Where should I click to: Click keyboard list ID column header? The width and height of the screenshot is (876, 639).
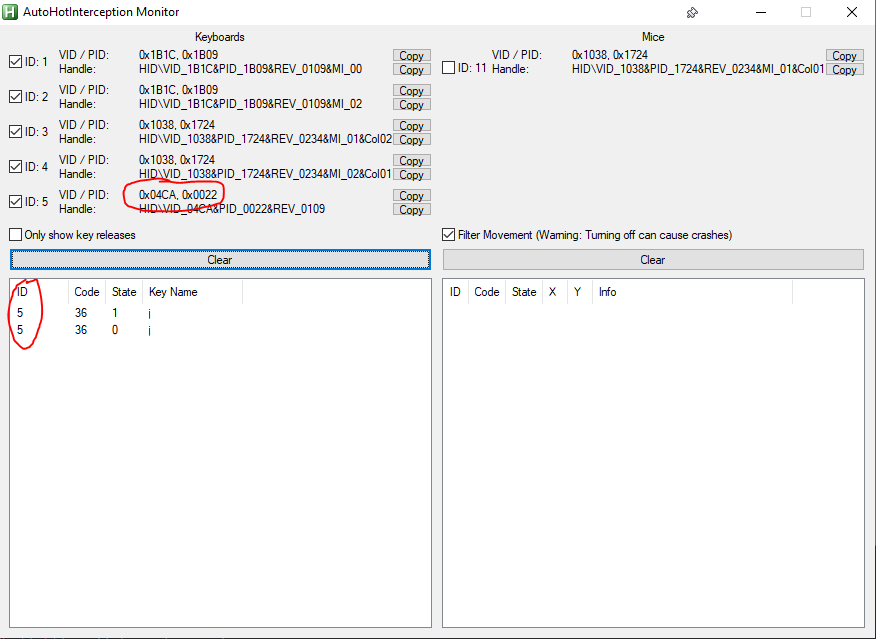(39, 292)
